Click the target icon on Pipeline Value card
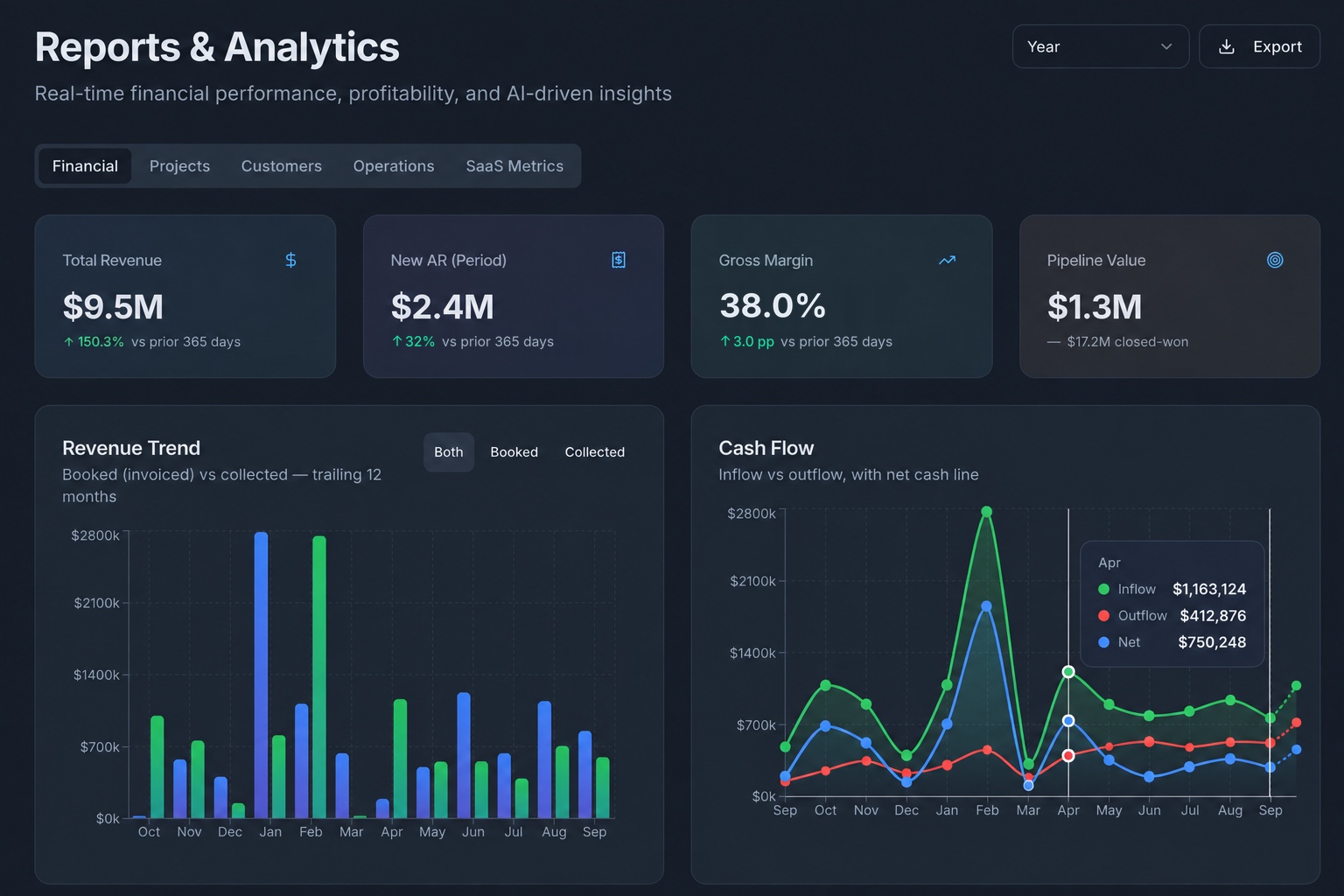This screenshot has height=896, width=1344. 1275,260
